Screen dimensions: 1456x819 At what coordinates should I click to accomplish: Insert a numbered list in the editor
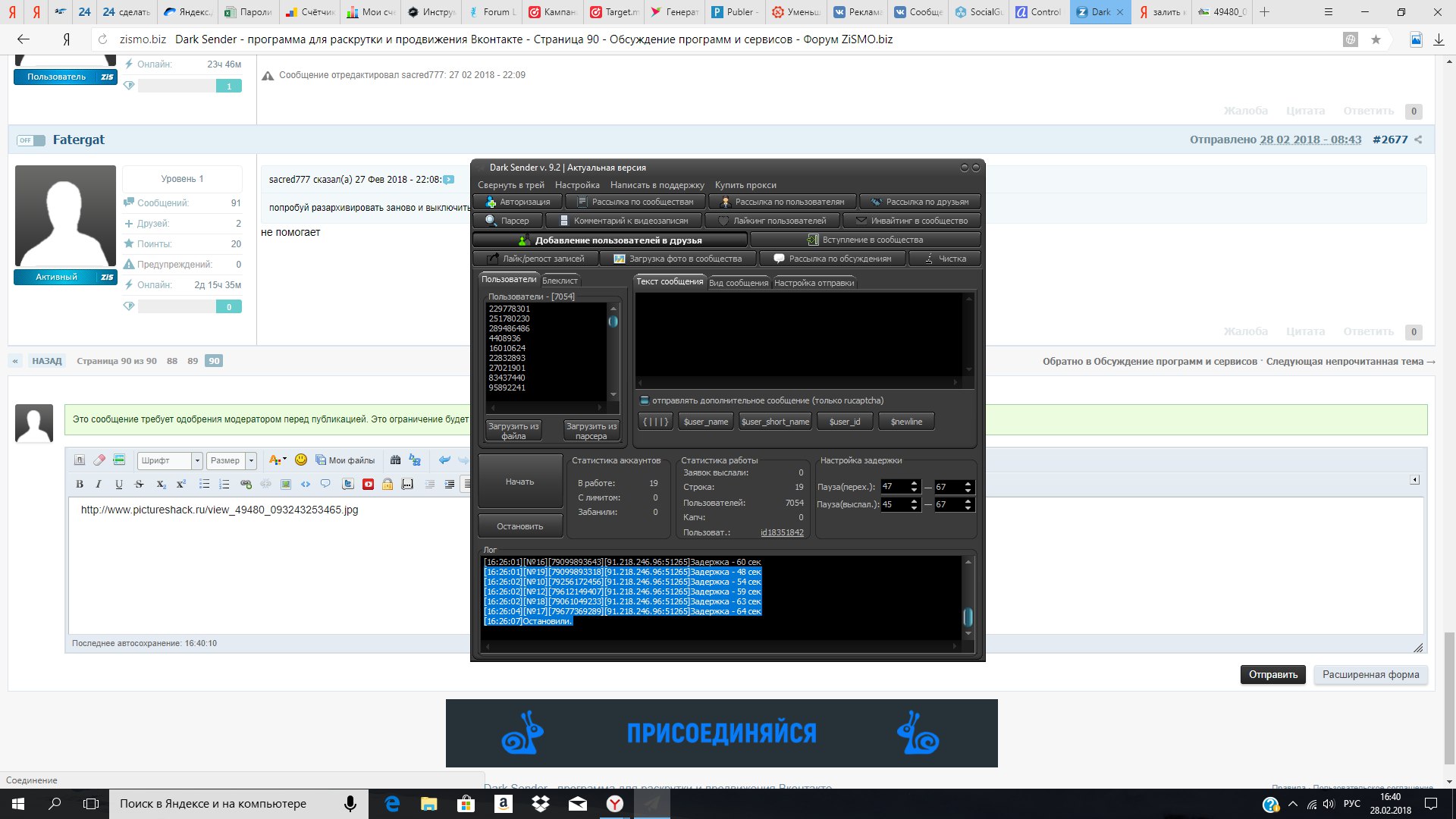pyautogui.click(x=224, y=484)
